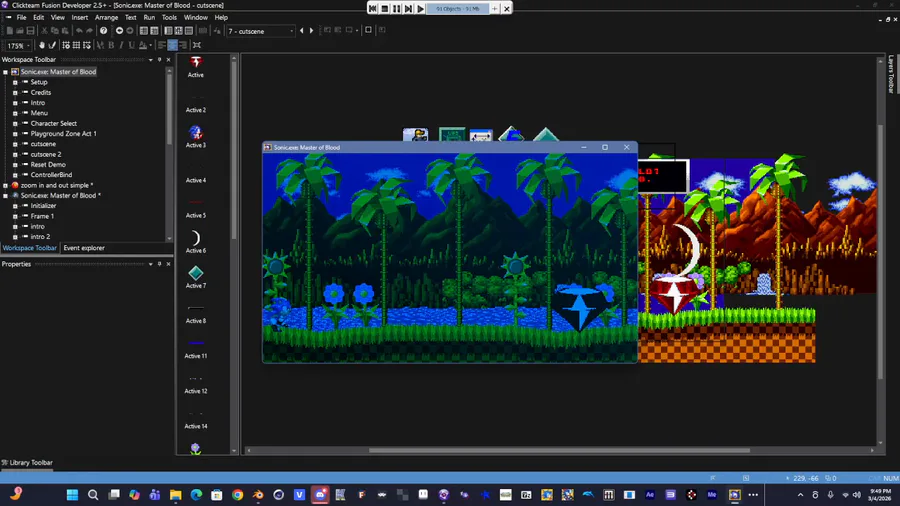Click the horizontal scrollbar of frame editor
The height and width of the screenshot is (506, 900).
[559, 450]
